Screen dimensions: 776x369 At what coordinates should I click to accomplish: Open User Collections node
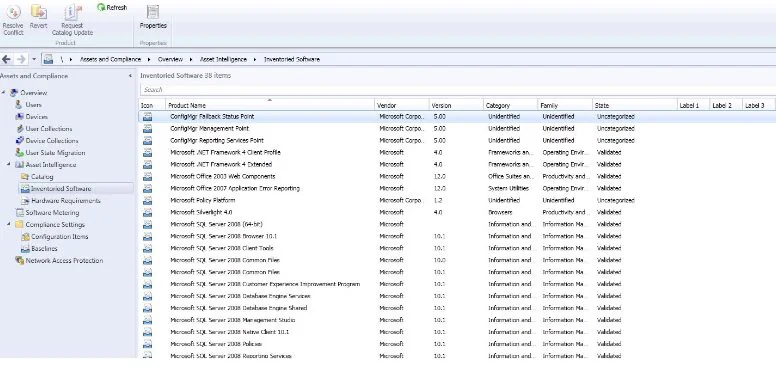[x=48, y=129]
